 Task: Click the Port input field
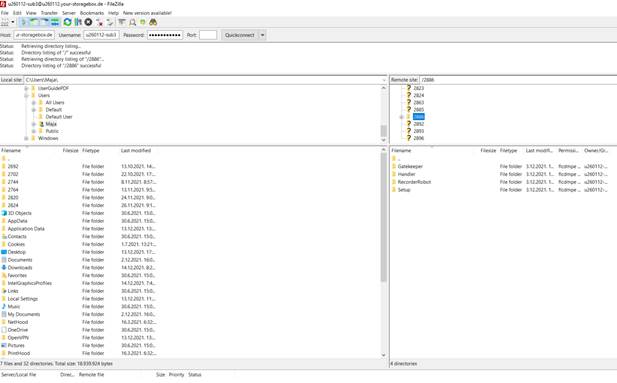point(208,35)
